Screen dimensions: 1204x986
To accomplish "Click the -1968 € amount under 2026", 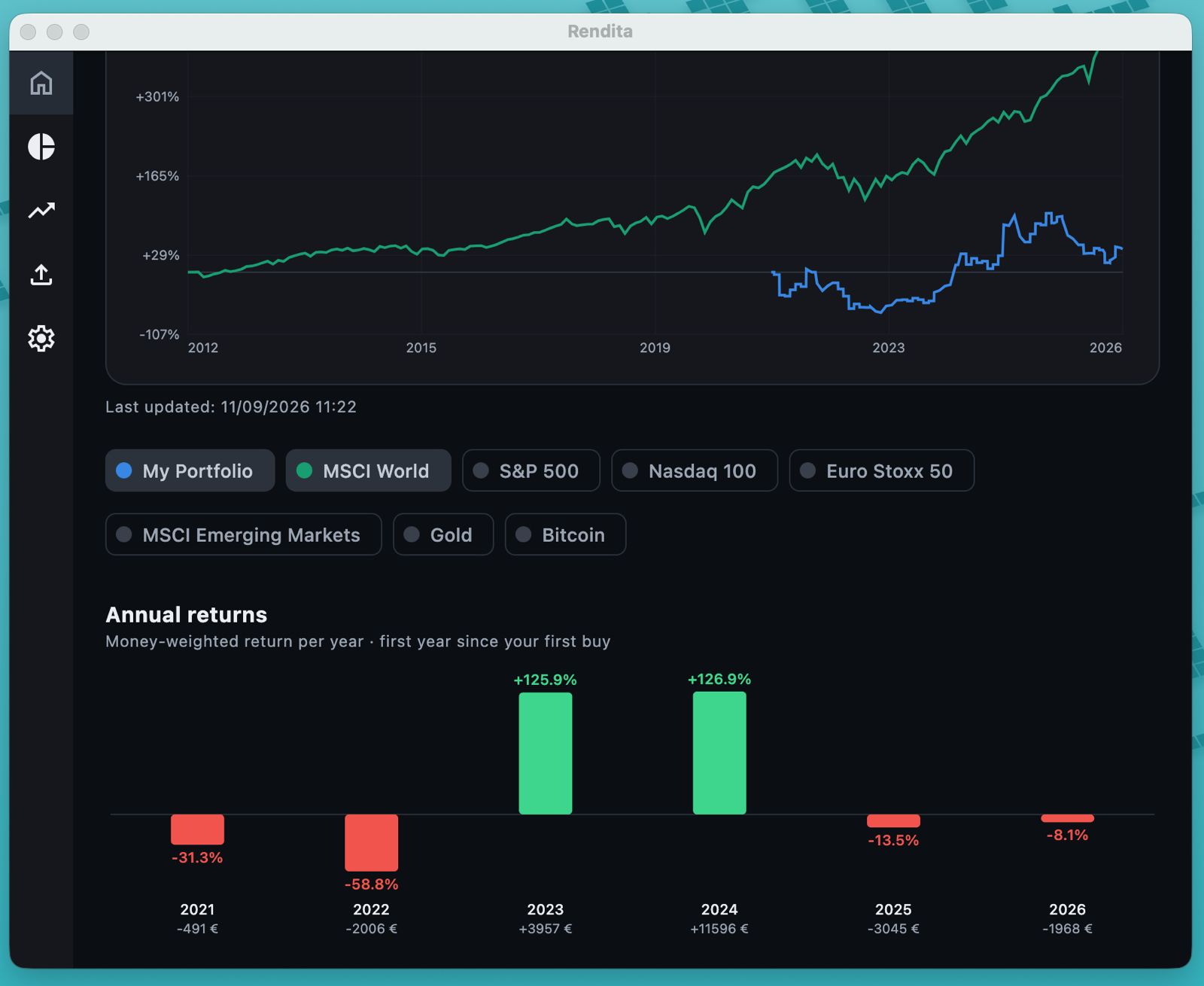I will [1067, 929].
